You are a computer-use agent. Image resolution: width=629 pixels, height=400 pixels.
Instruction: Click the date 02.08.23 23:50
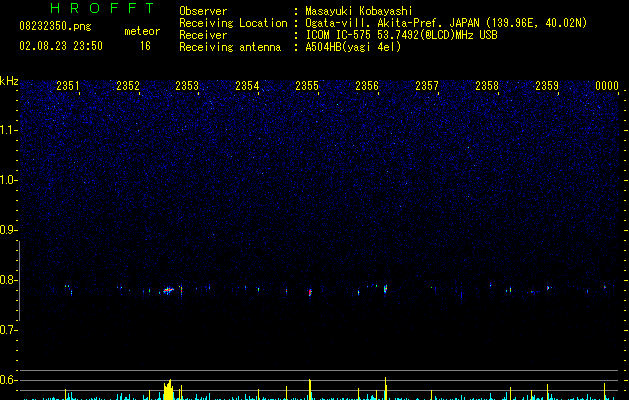(x=61, y=46)
